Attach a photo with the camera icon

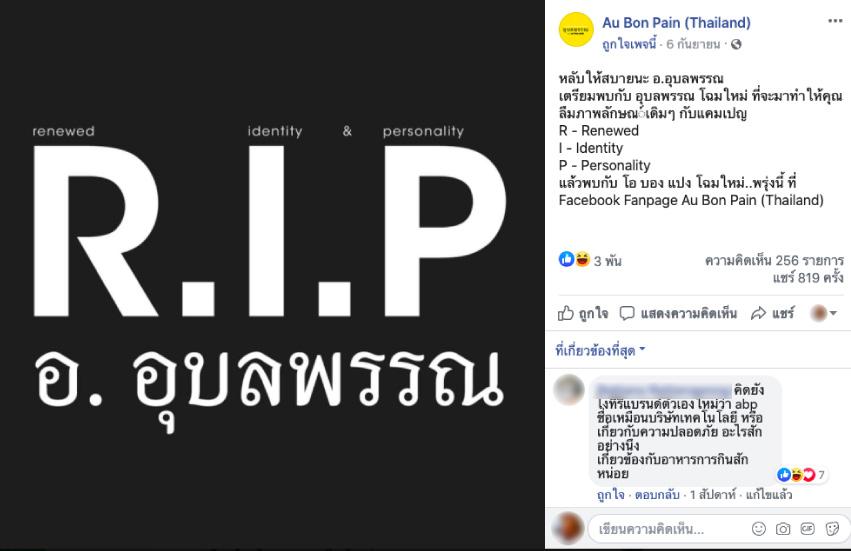pos(783,528)
